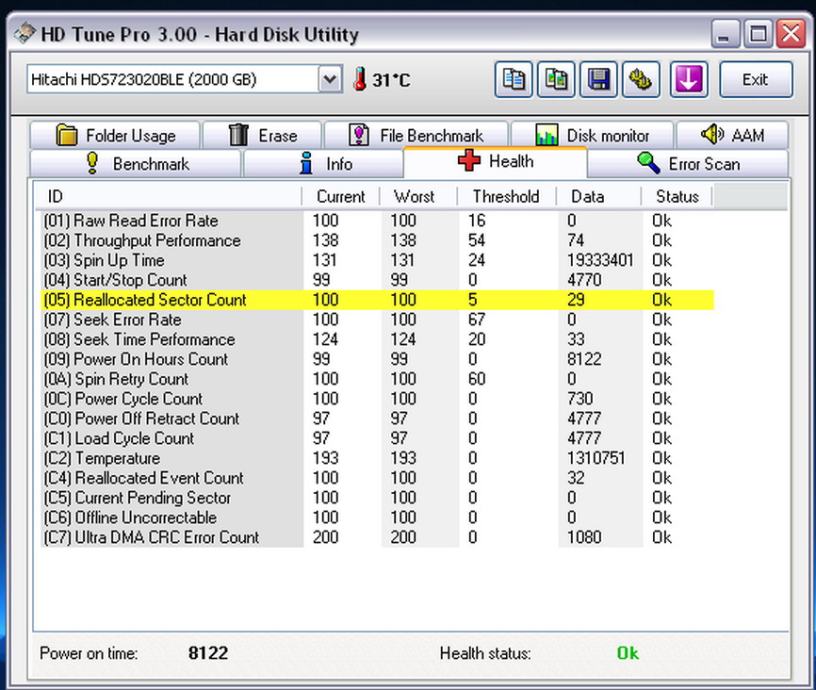Click the ID column header
Viewport: 816px width, 690px height.
tap(169, 197)
